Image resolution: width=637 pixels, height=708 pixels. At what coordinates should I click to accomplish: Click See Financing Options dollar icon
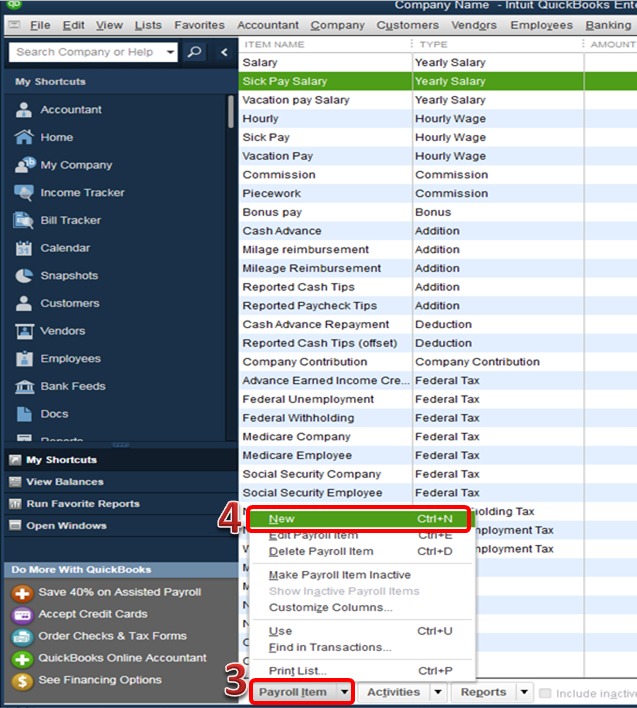pyautogui.click(x=22, y=681)
